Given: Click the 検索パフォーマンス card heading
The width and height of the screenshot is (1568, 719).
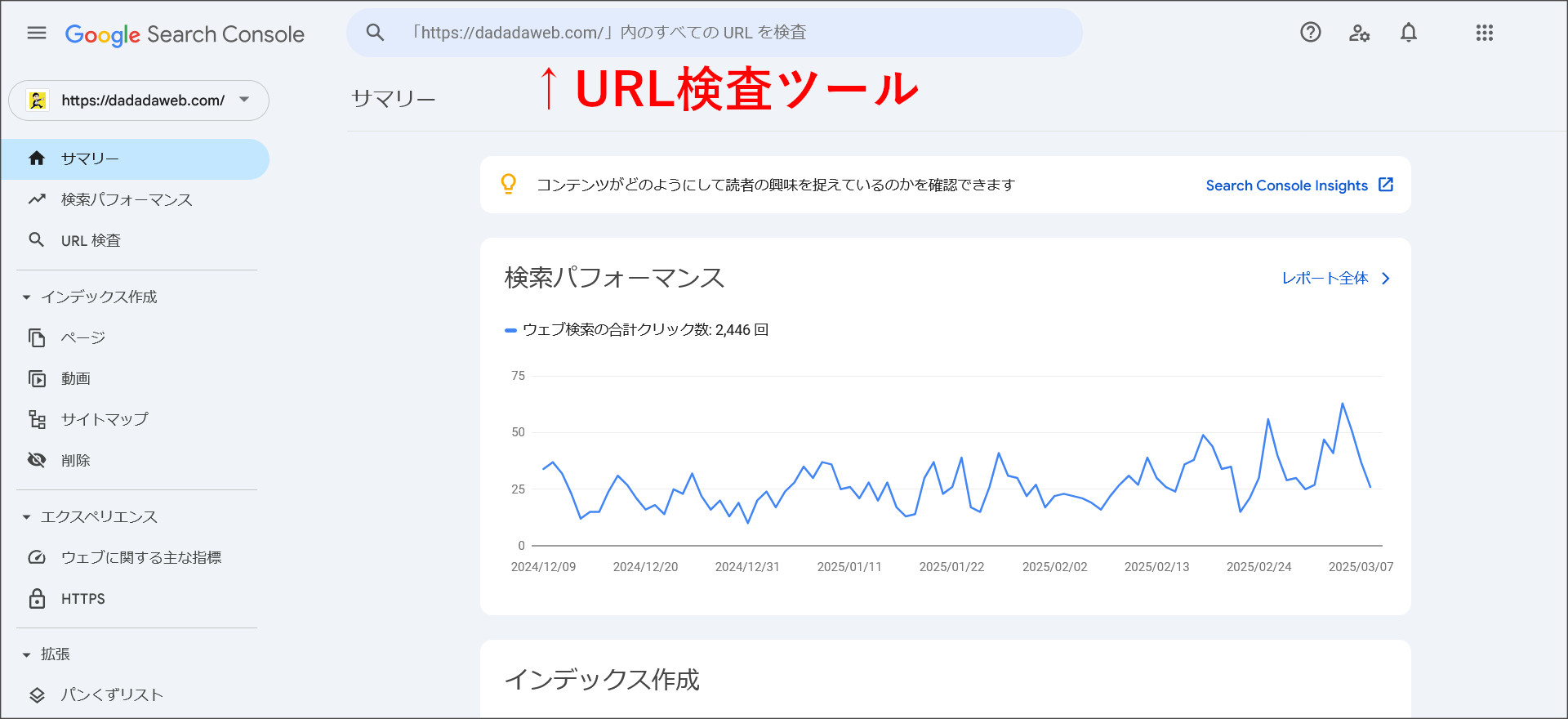Looking at the screenshot, I should [614, 278].
